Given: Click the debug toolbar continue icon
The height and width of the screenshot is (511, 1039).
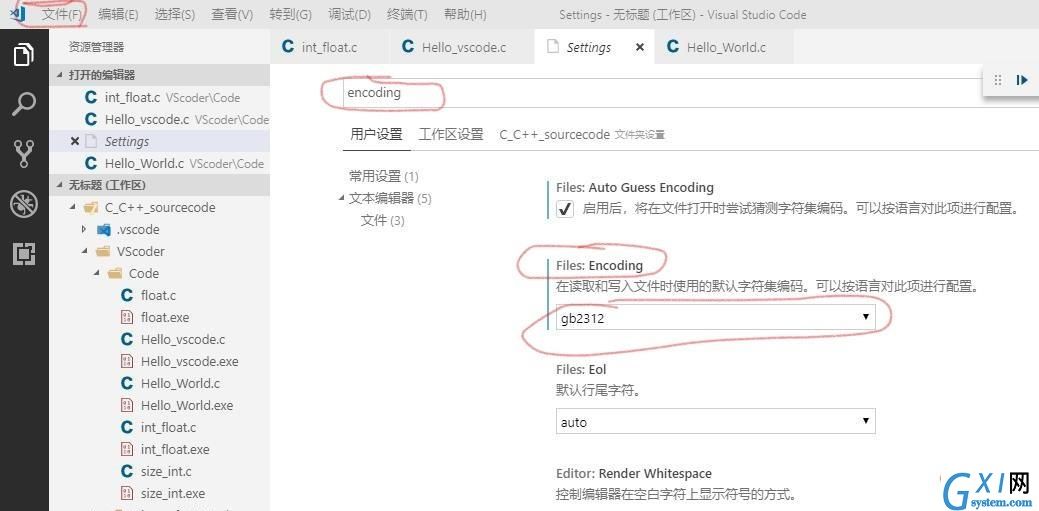Looking at the screenshot, I should (1021, 80).
